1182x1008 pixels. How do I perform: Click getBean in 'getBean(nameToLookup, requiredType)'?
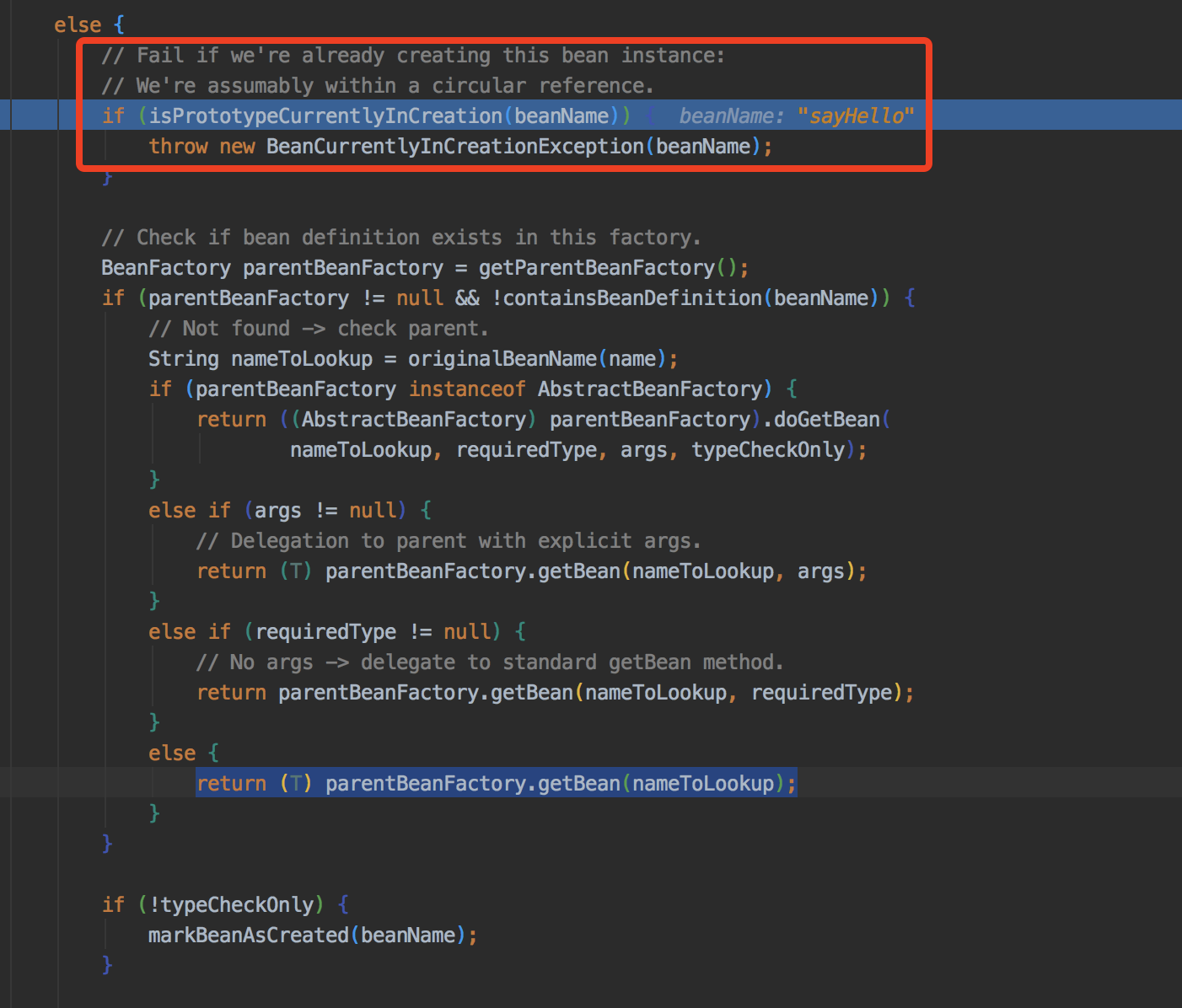click(x=532, y=692)
